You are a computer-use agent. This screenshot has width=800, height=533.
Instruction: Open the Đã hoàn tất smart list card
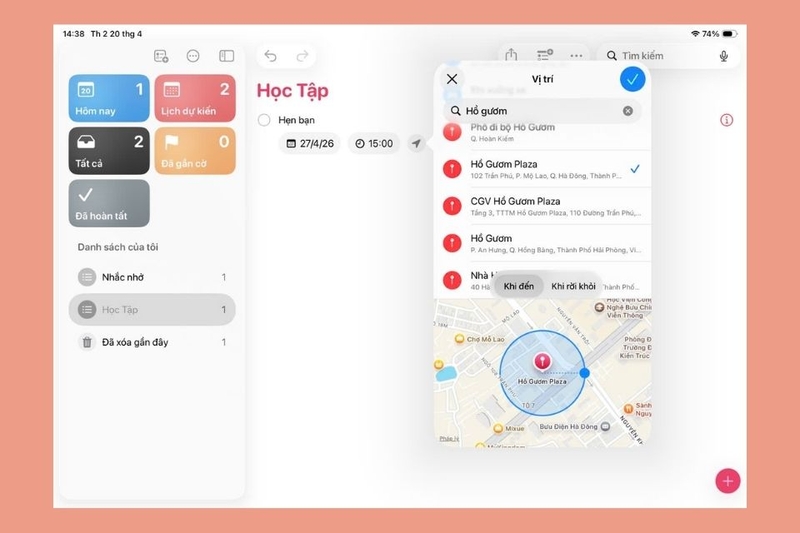(x=109, y=203)
